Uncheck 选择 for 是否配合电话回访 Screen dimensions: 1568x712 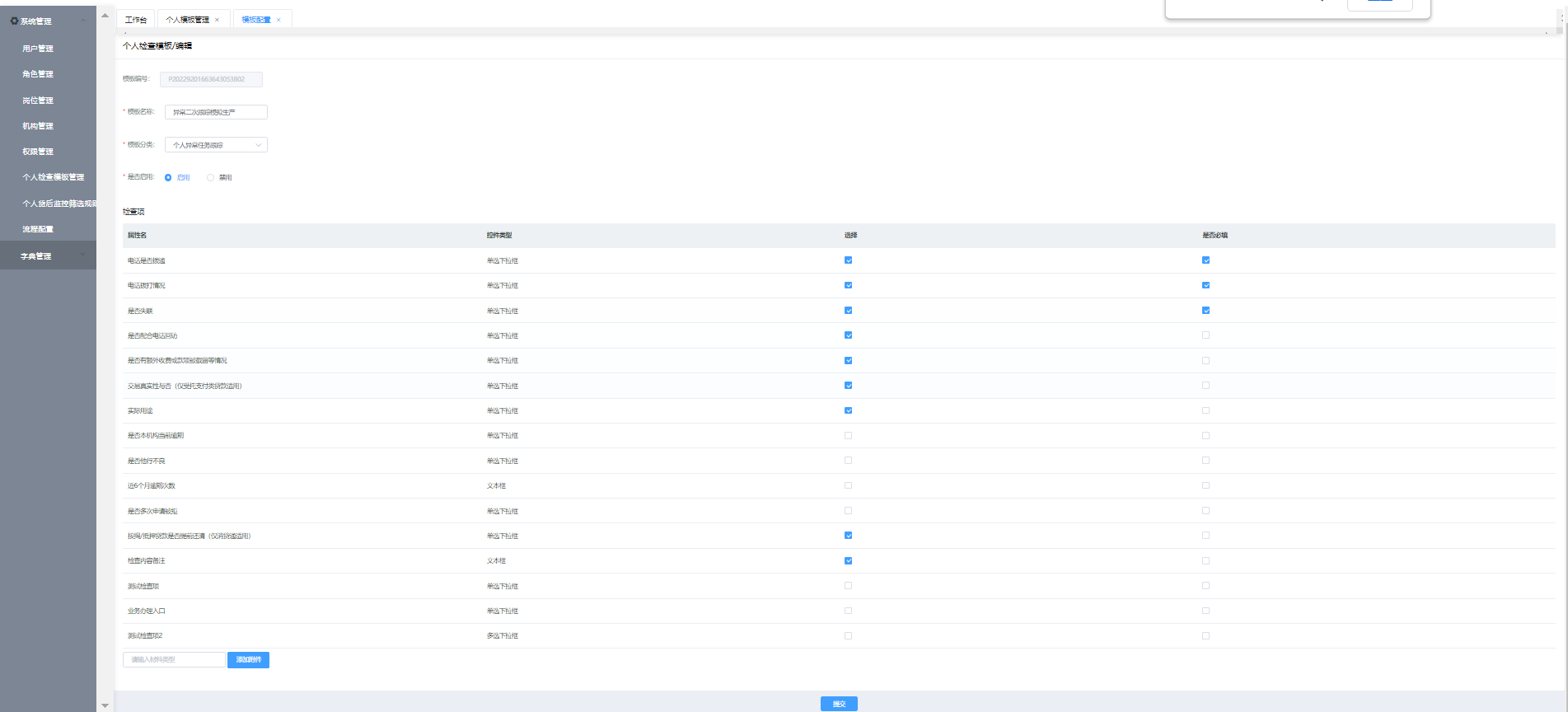[x=848, y=335]
